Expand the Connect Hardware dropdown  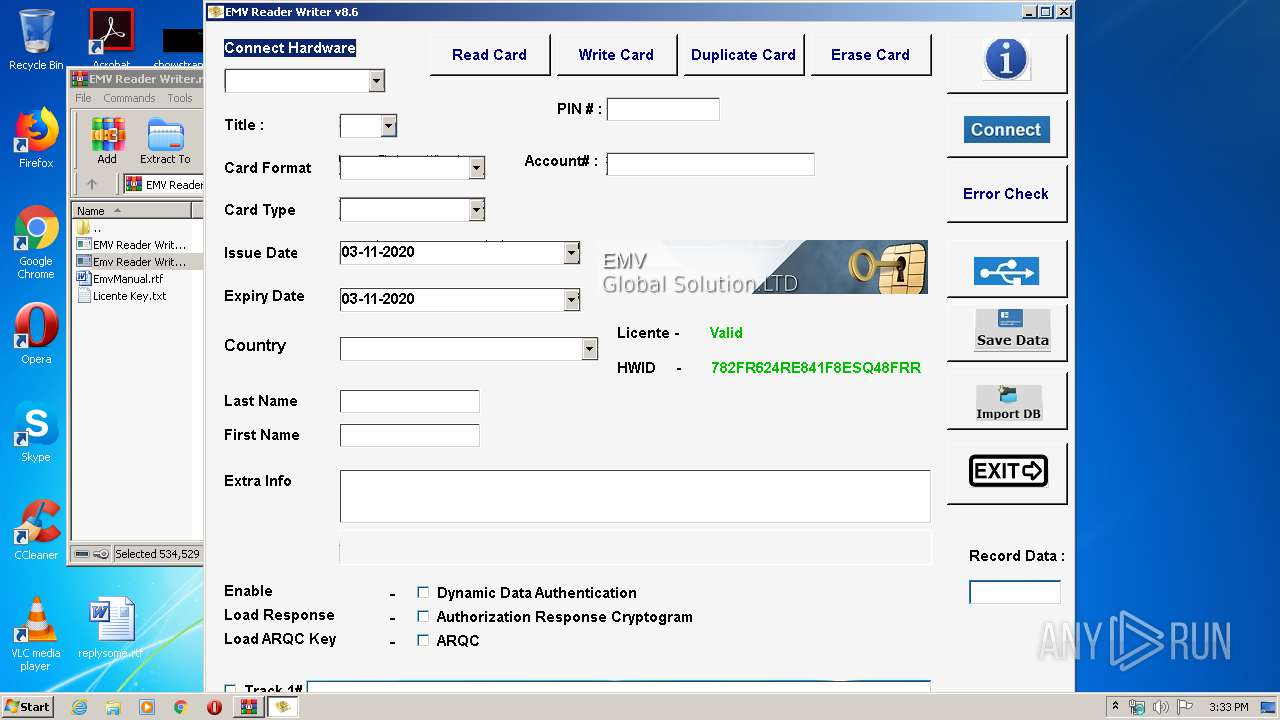[x=376, y=81]
